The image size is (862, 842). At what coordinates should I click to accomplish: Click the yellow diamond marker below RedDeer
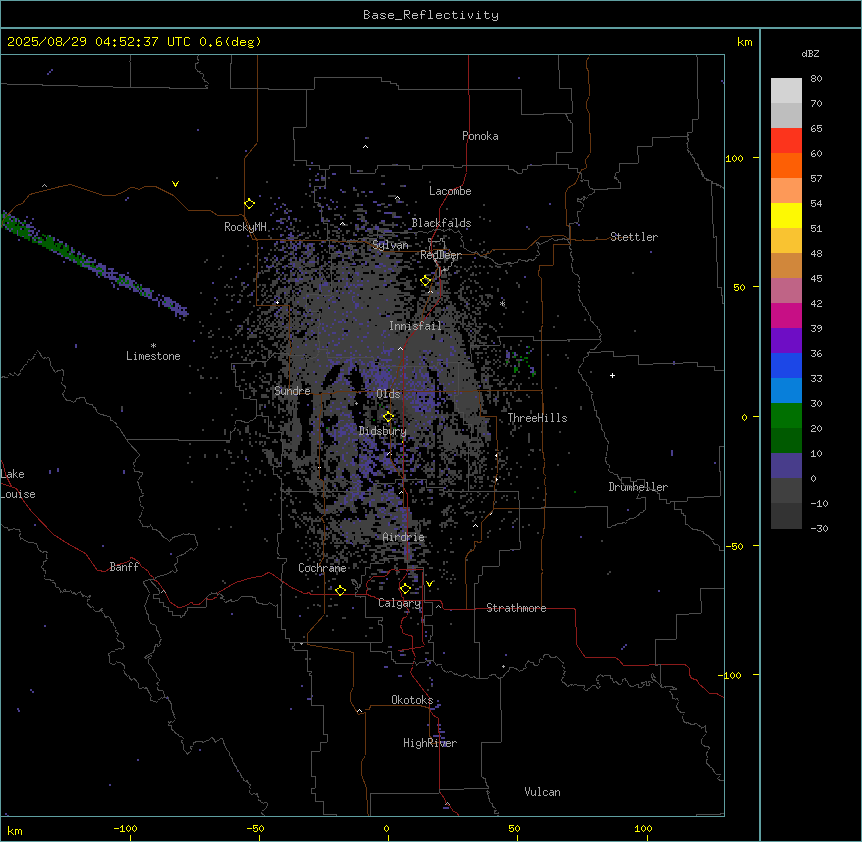(426, 281)
